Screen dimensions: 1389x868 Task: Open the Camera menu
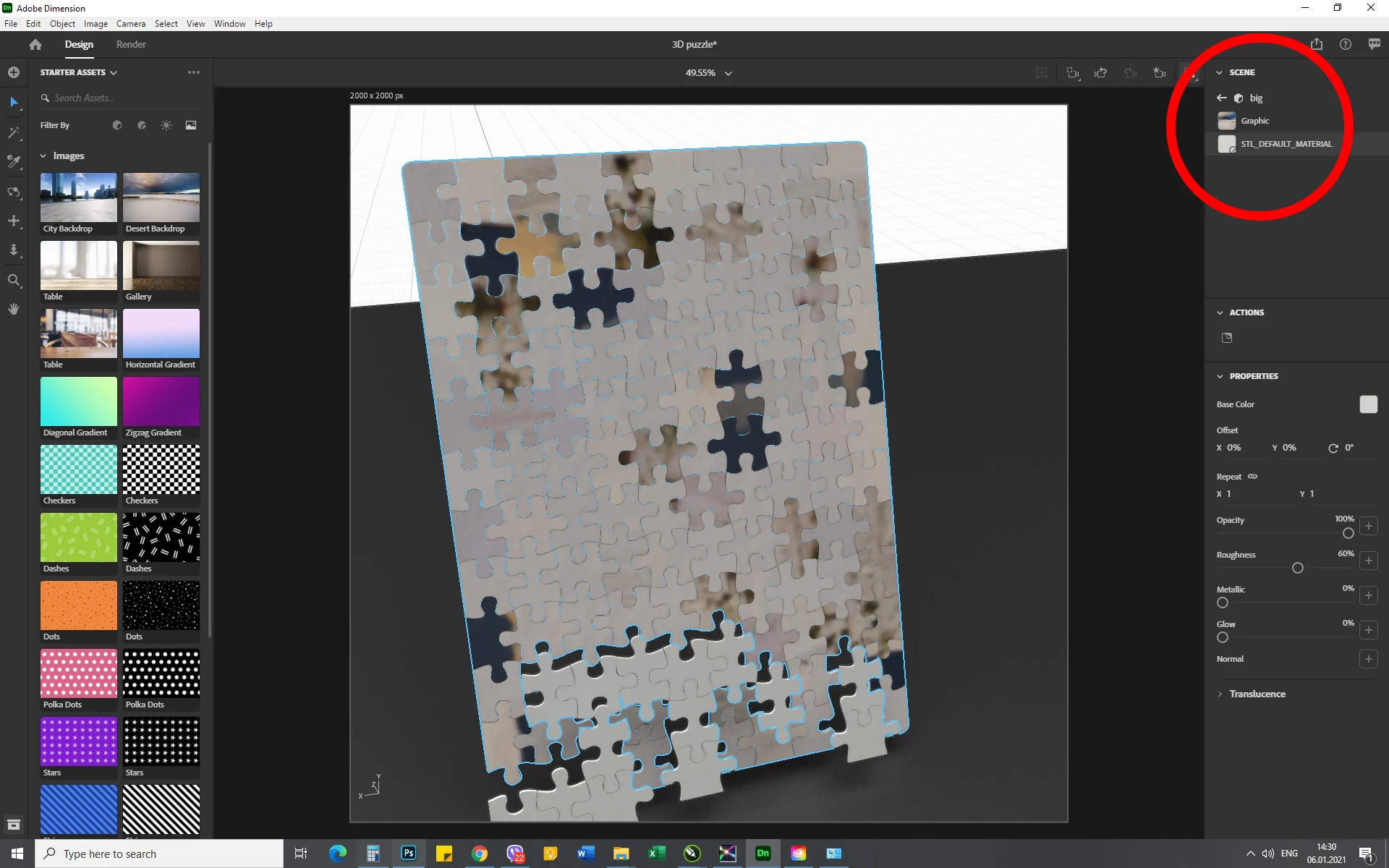point(131,23)
